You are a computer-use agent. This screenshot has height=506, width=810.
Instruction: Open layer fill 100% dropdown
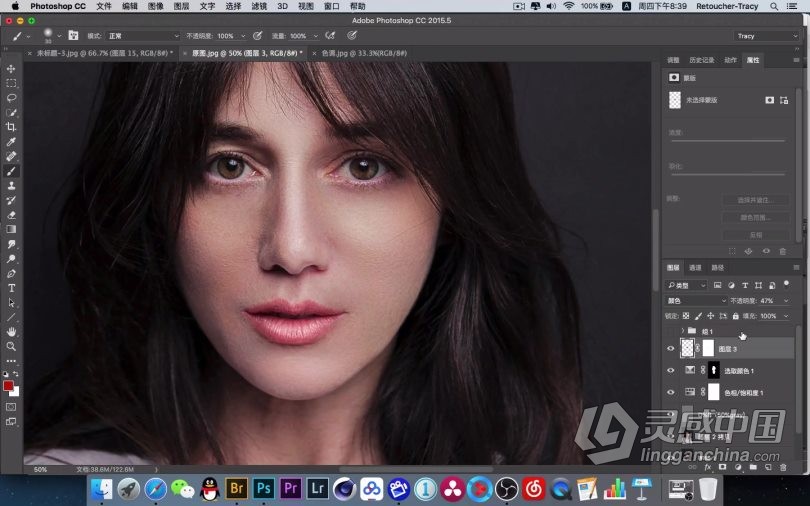pos(786,315)
